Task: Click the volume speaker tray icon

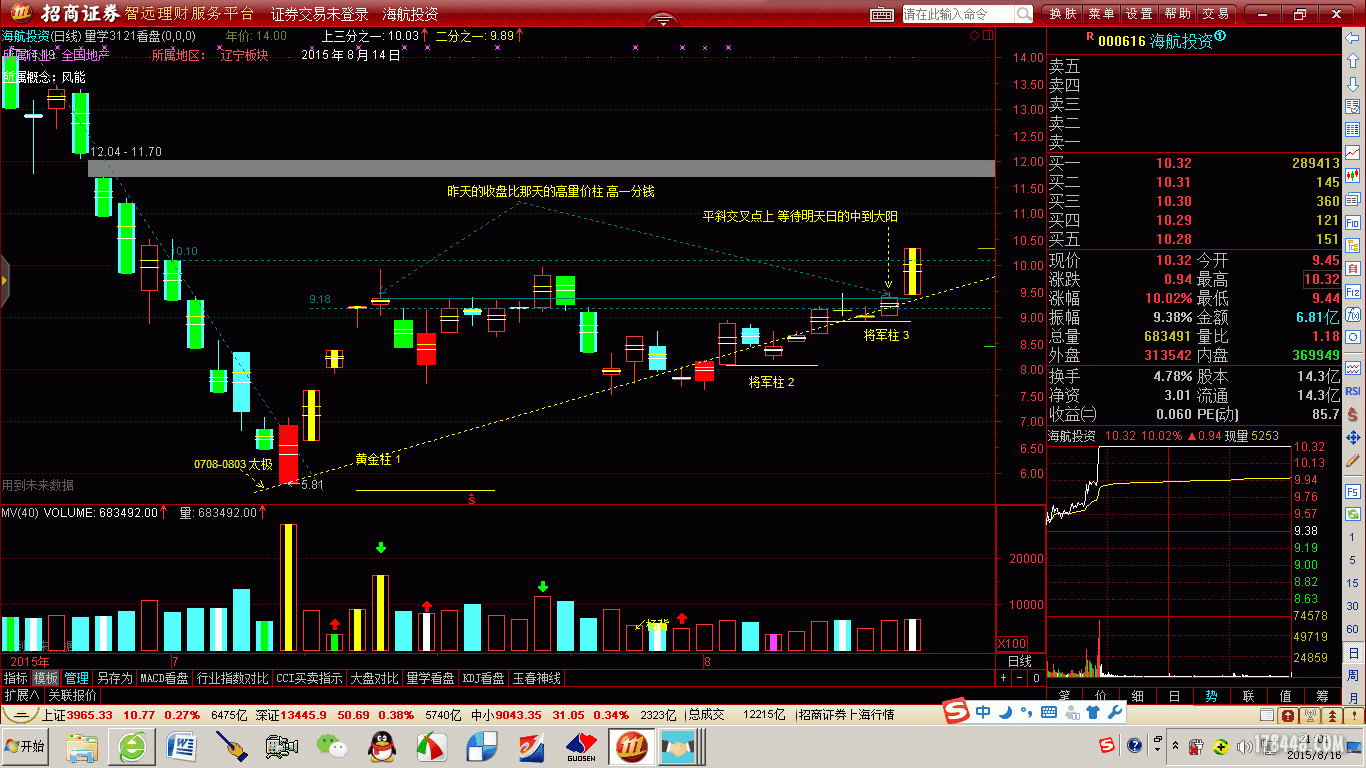Action: point(1243,747)
